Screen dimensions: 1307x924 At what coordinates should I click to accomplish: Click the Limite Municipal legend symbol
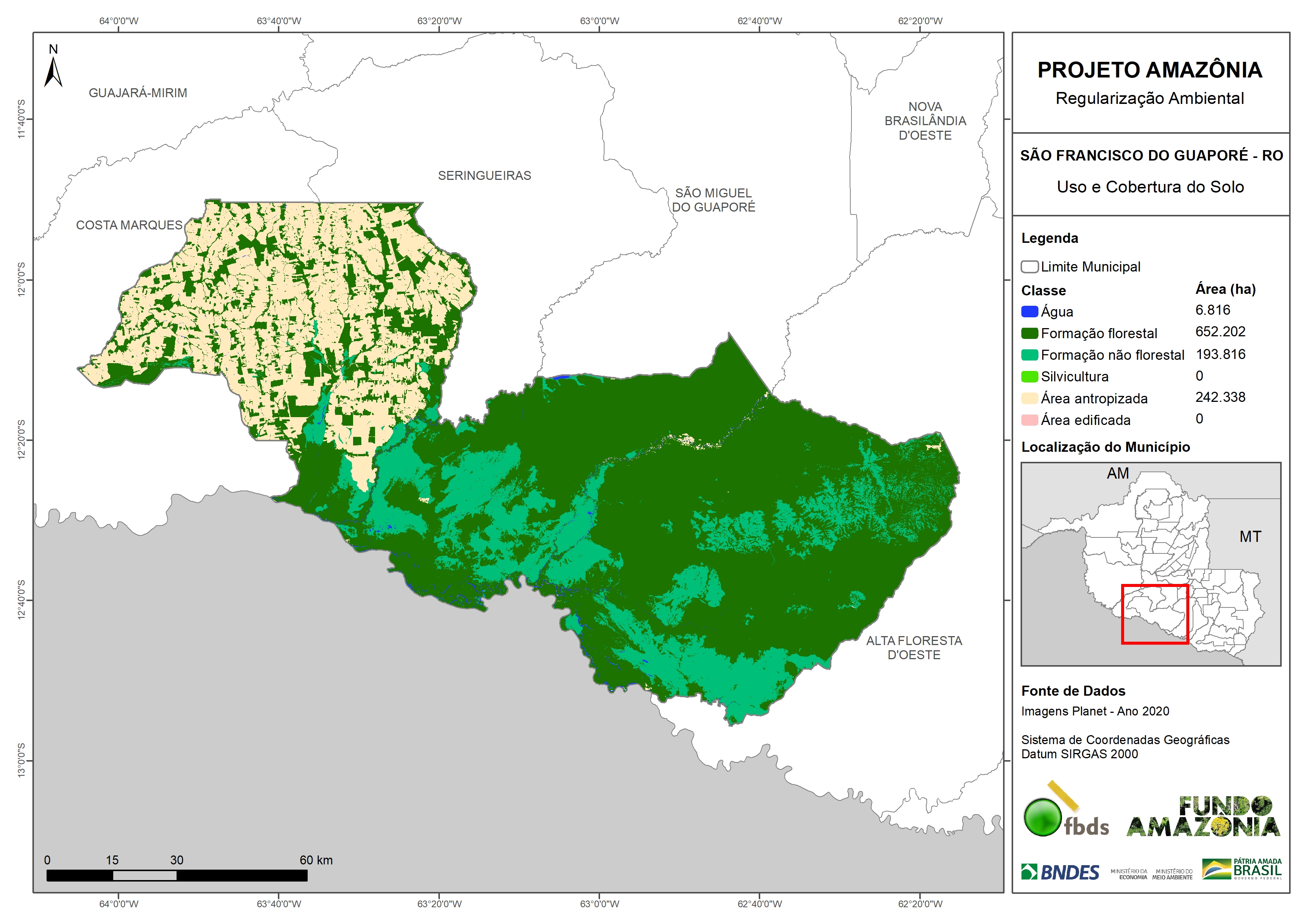tap(1029, 266)
